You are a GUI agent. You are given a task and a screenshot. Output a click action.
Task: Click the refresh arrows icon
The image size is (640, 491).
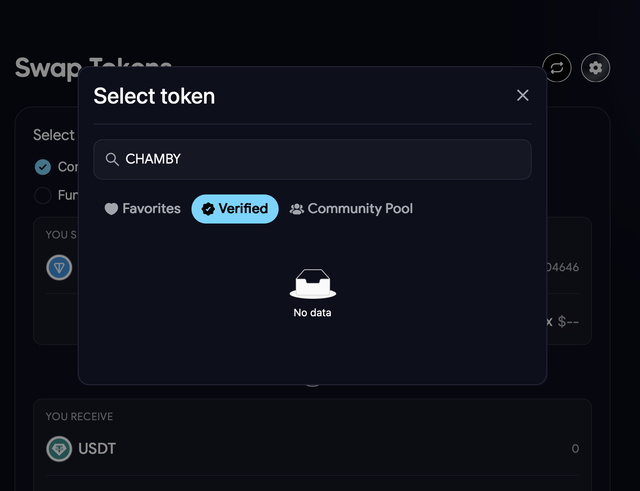point(557,68)
